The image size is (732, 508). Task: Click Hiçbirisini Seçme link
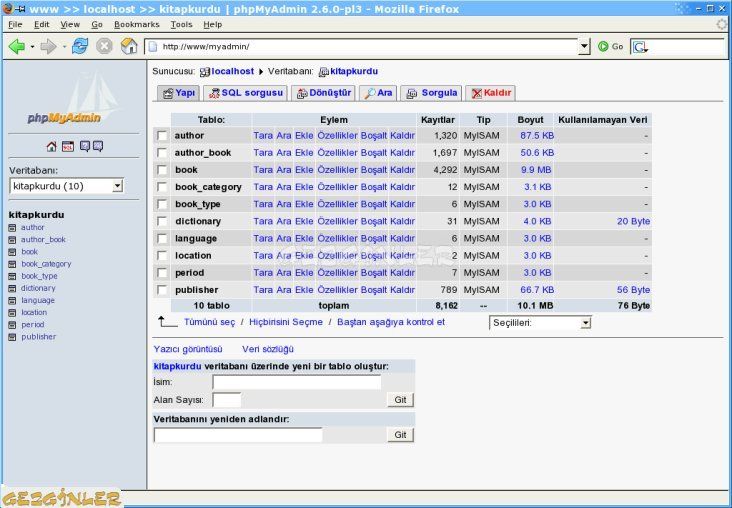point(286,322)
